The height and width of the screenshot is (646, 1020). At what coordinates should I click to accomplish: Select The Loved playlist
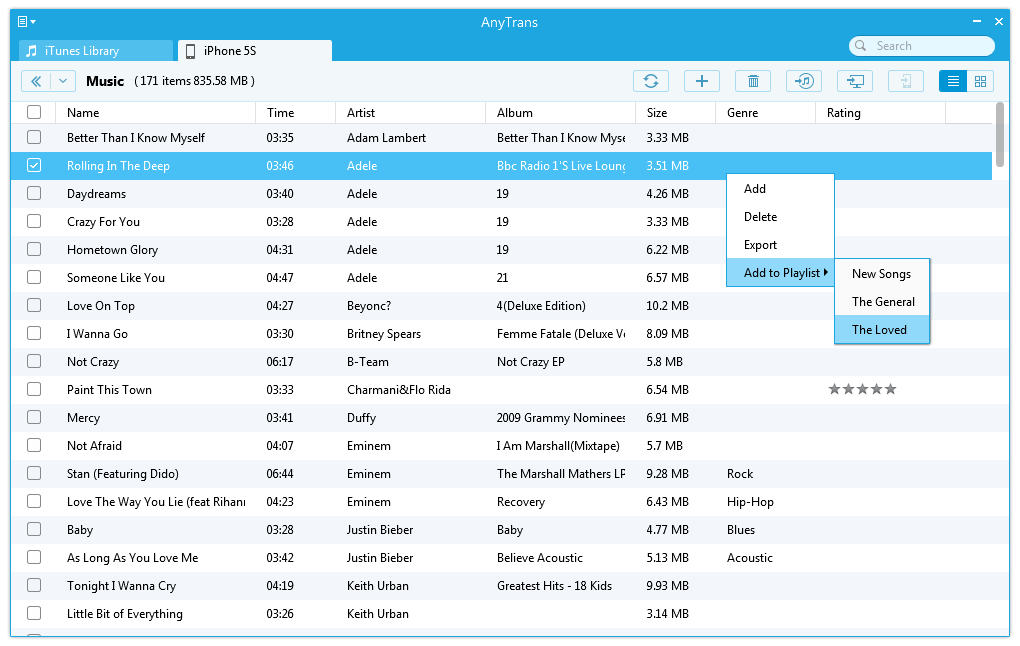[882, 330]
